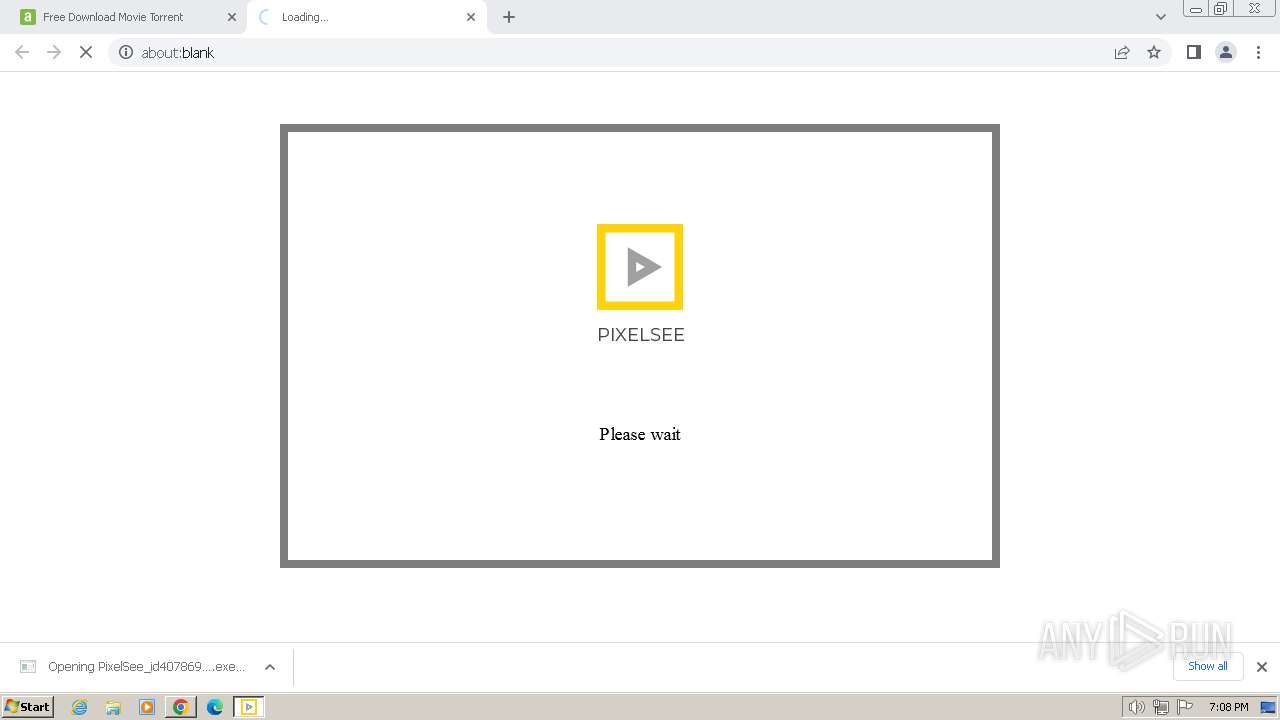Open network status tray icon
The width and height of the screenshot is (1280, 720).
tap(1160, 707)
